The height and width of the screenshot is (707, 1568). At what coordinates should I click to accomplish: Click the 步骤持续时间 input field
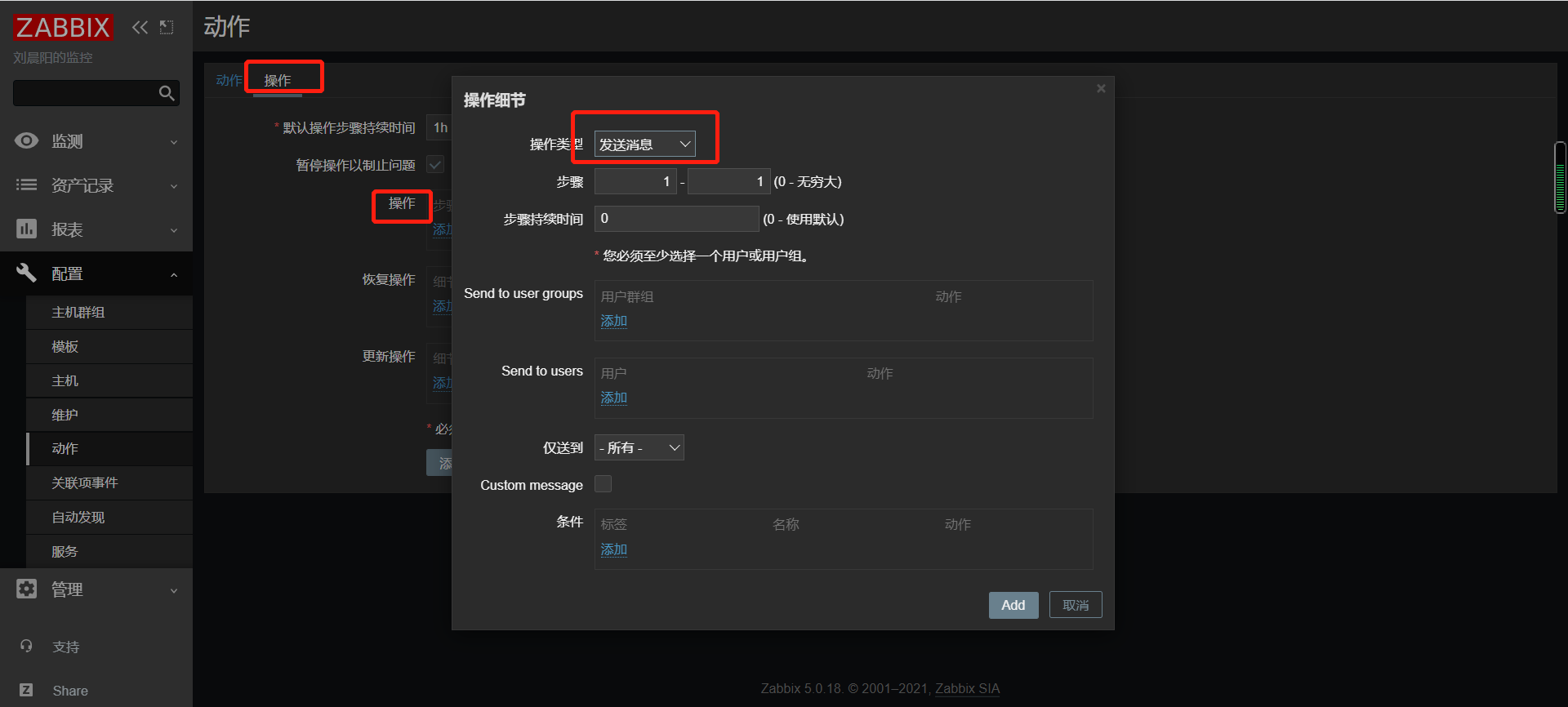(676, 219)
